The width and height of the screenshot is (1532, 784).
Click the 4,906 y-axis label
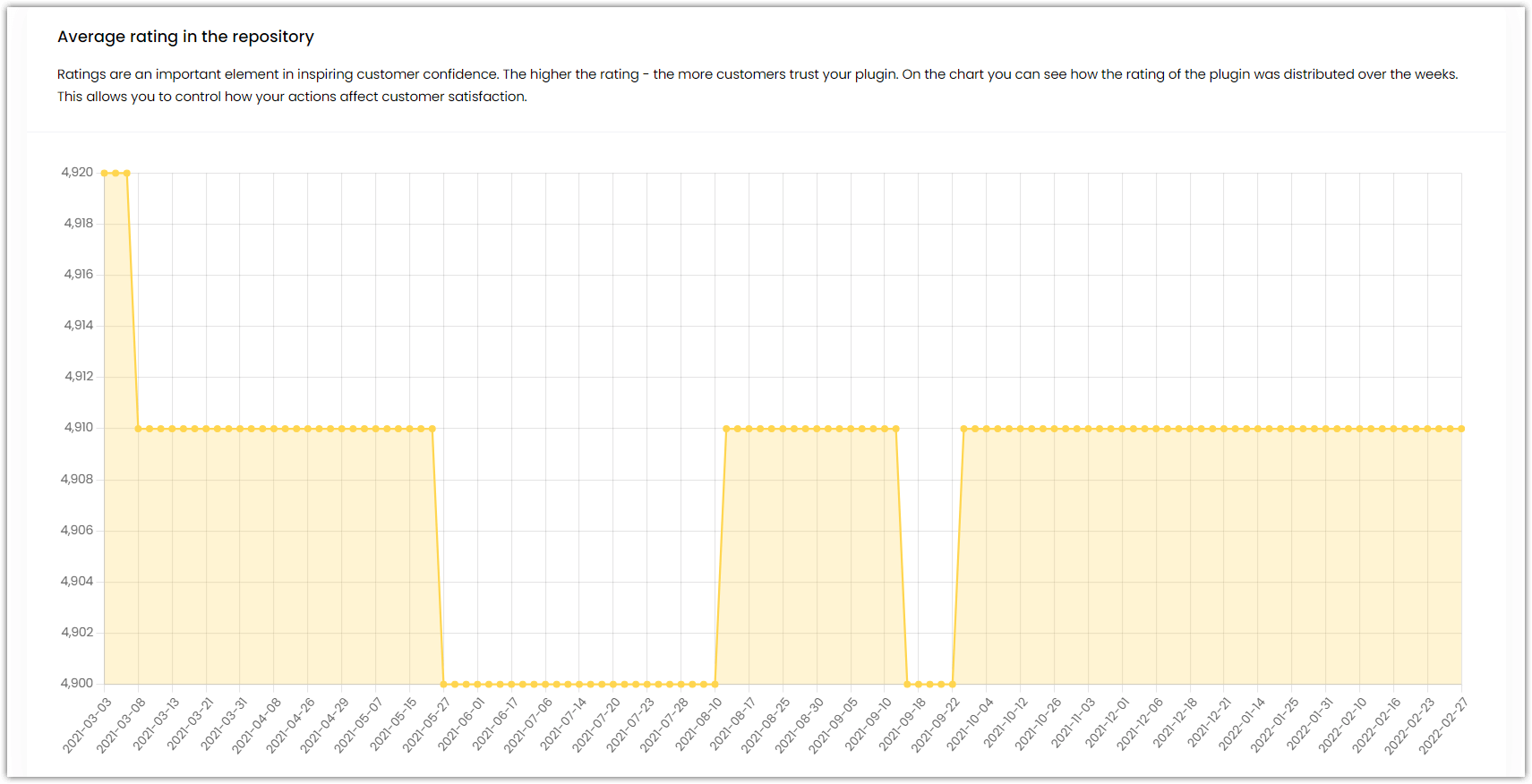(x=77, y=530)
